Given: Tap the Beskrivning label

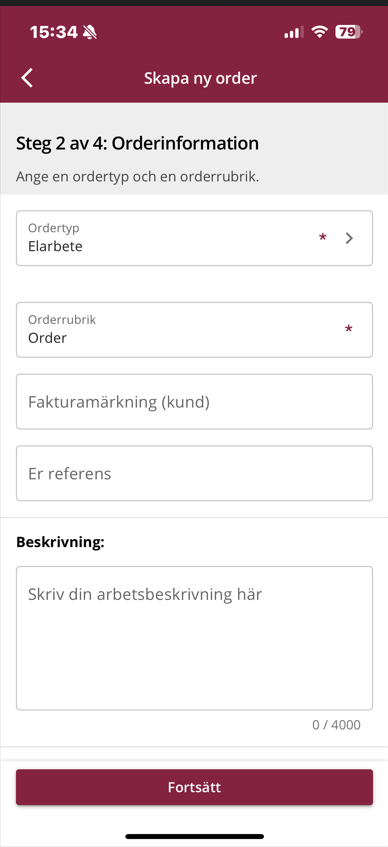Looking at the screenshot, I should click(x=61, y=542).
